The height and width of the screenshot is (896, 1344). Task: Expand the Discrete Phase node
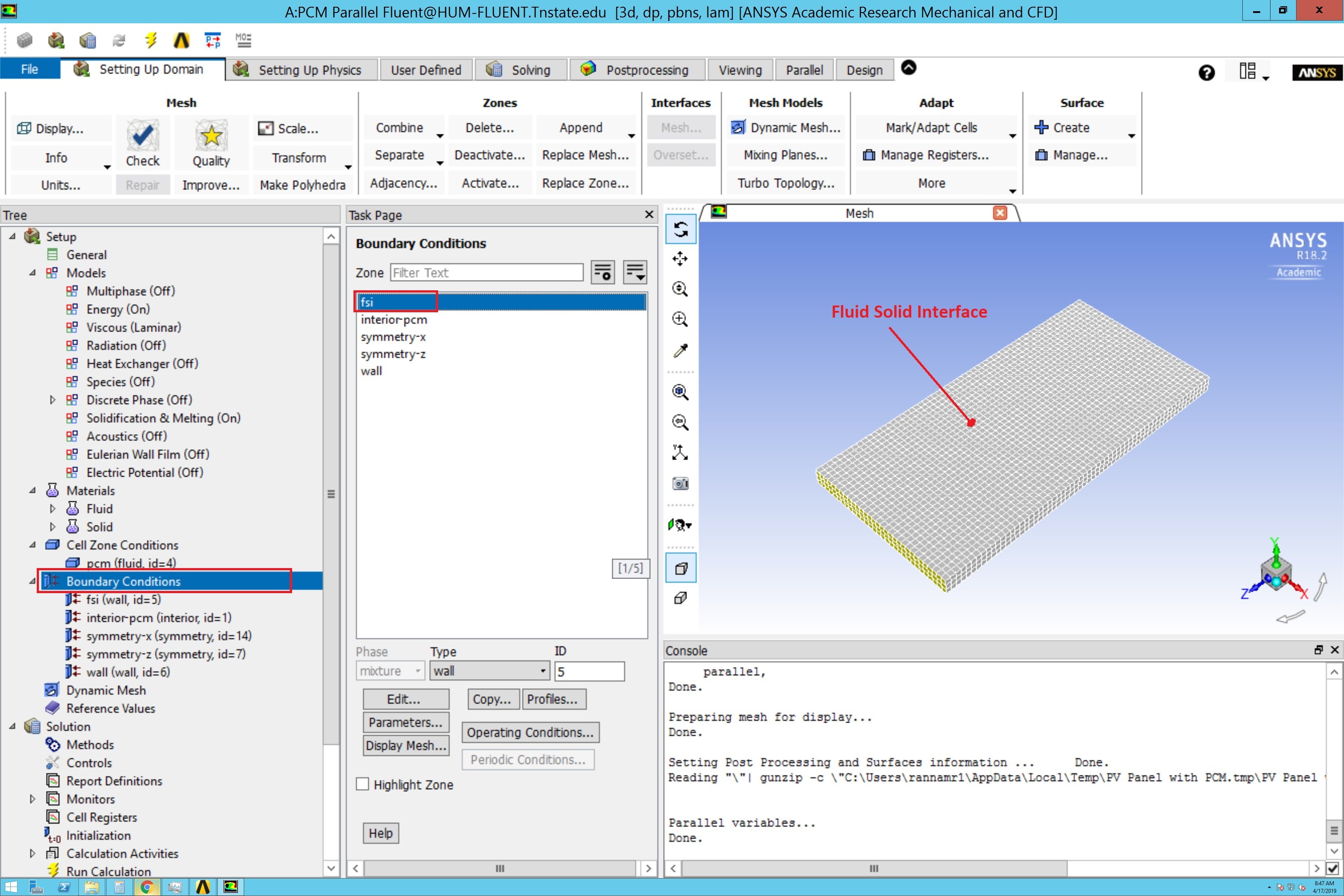pos(52,400)
